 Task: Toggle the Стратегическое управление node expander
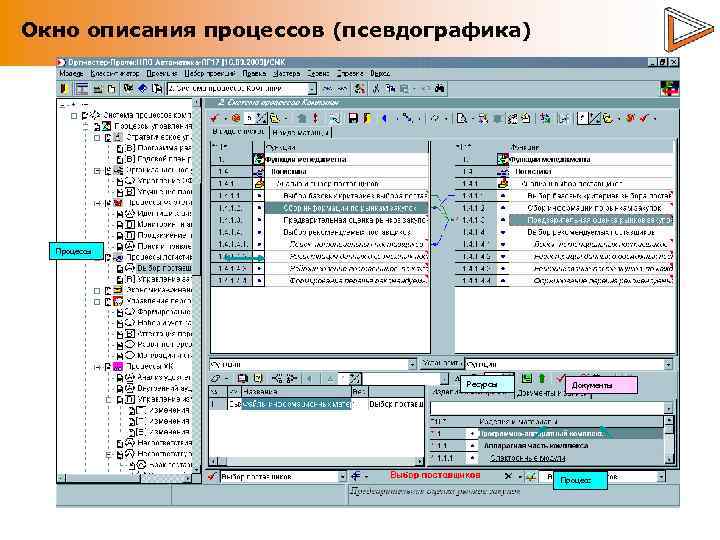pyautogui.click(x=97, y=138)
